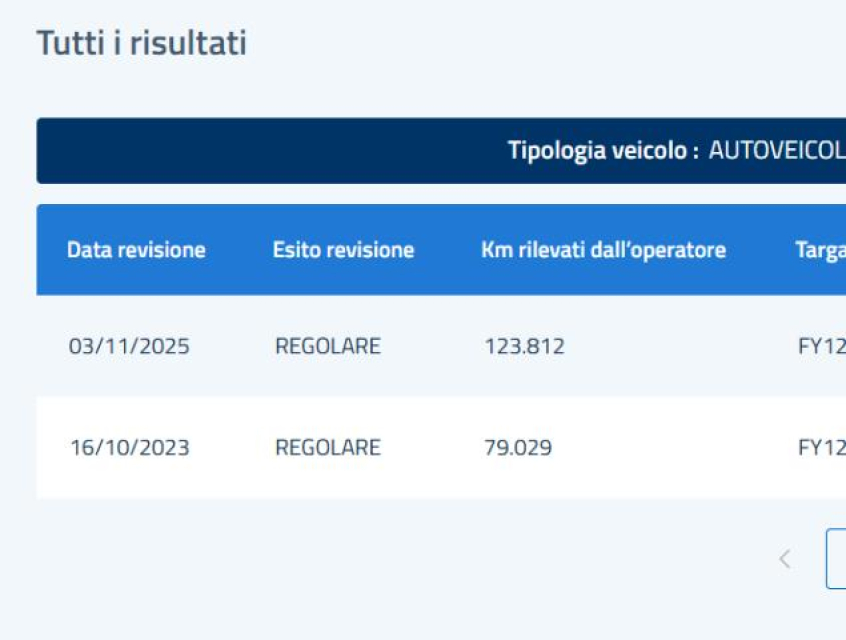The height and width of the screenshot is (640, 846).
Task: Select the 16/10/2023 revision date cell
Action: point(129,447)
